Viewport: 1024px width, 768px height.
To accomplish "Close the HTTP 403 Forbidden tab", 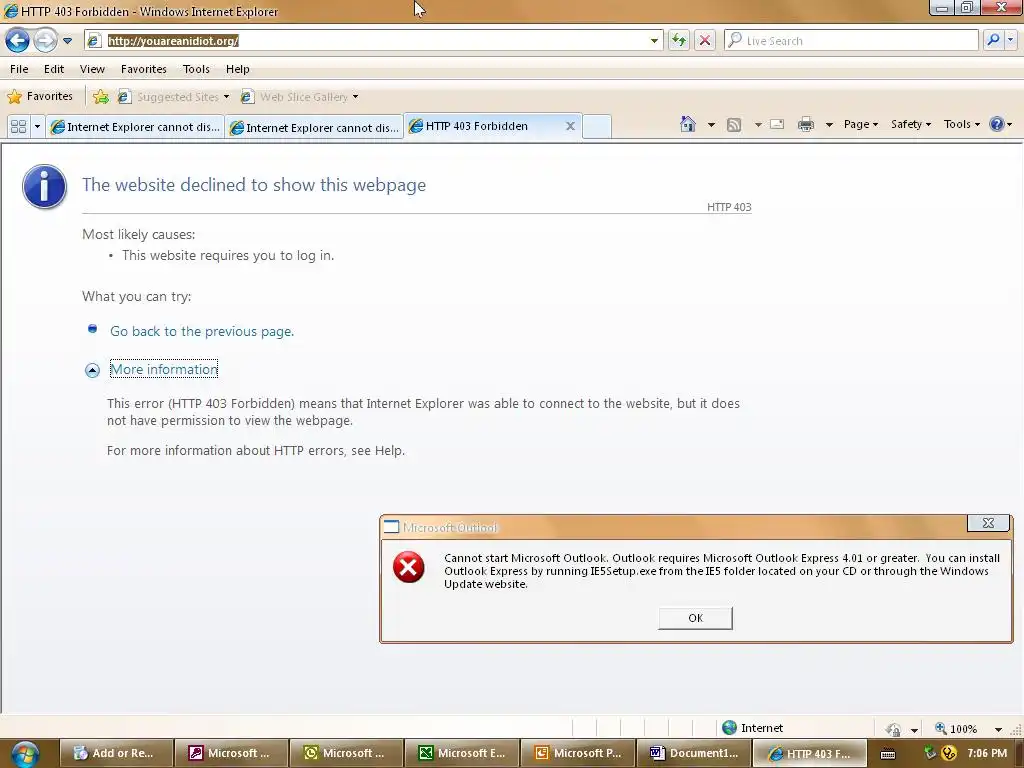I will [x=570, y=126].
